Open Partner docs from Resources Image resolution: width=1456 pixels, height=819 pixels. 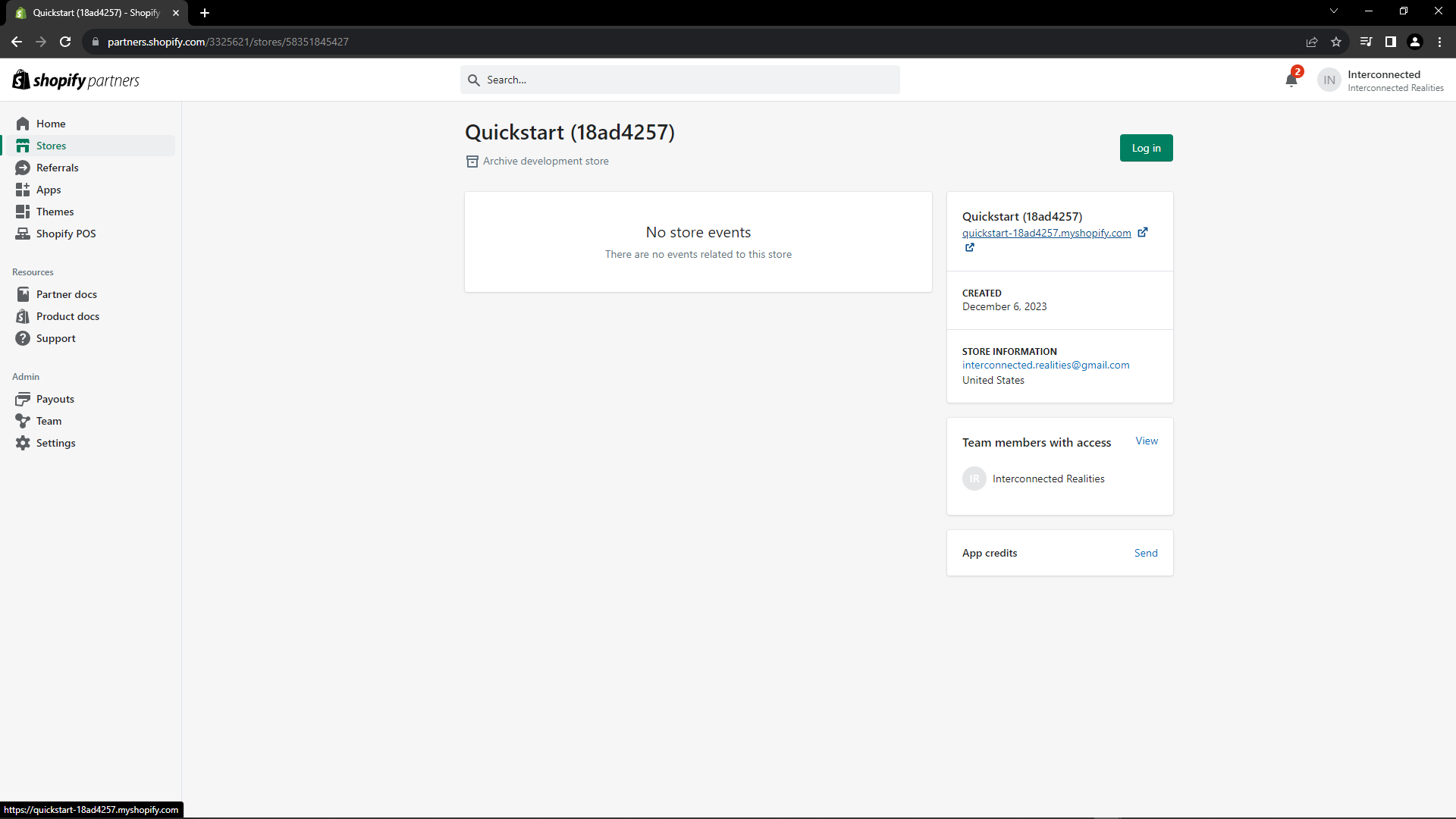click(x=67, y=293)
